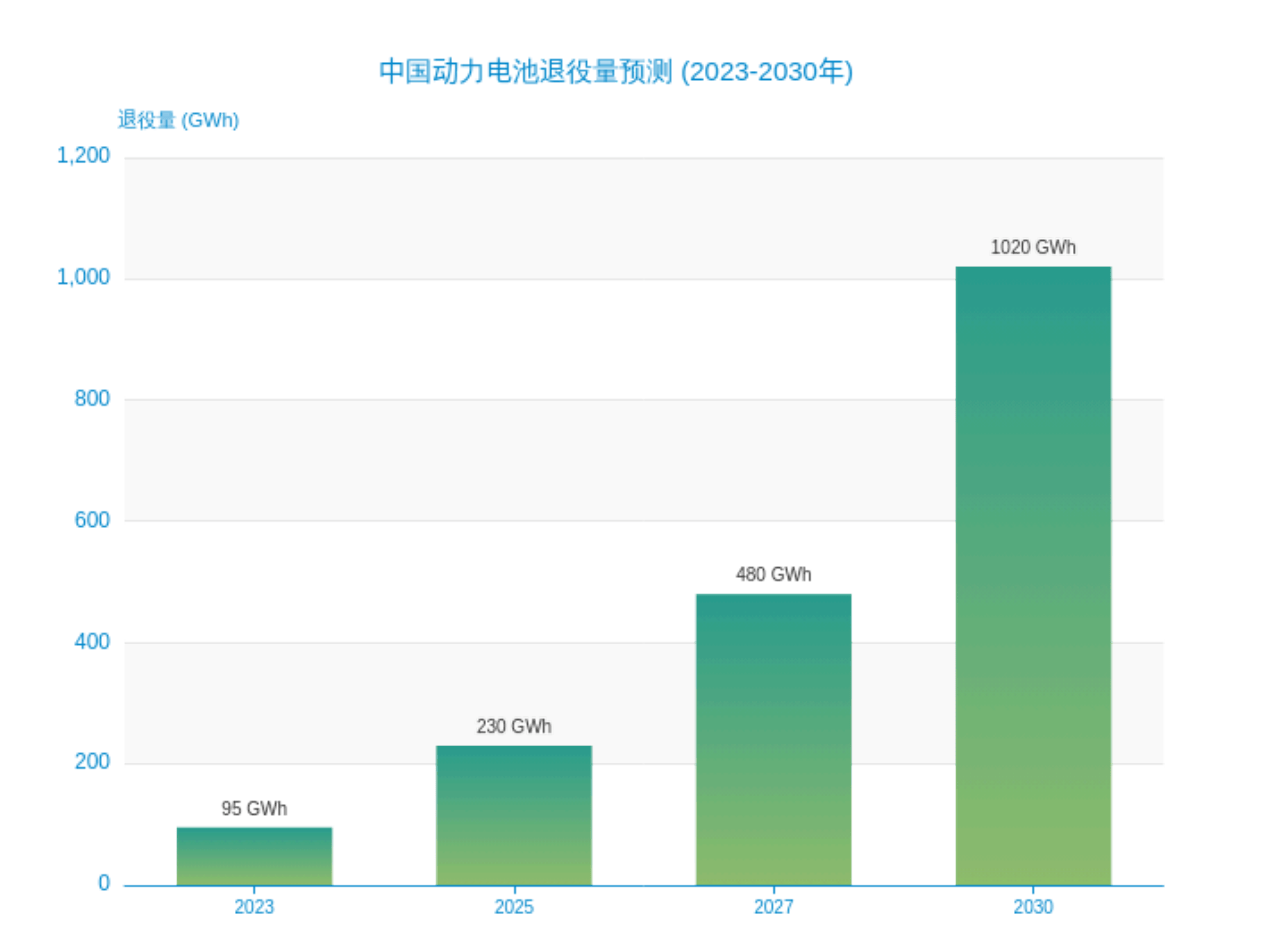This screenshot has width=1274, height=950.
Task: Select the 600 y-axis tick label
Action: coord(92,520)
